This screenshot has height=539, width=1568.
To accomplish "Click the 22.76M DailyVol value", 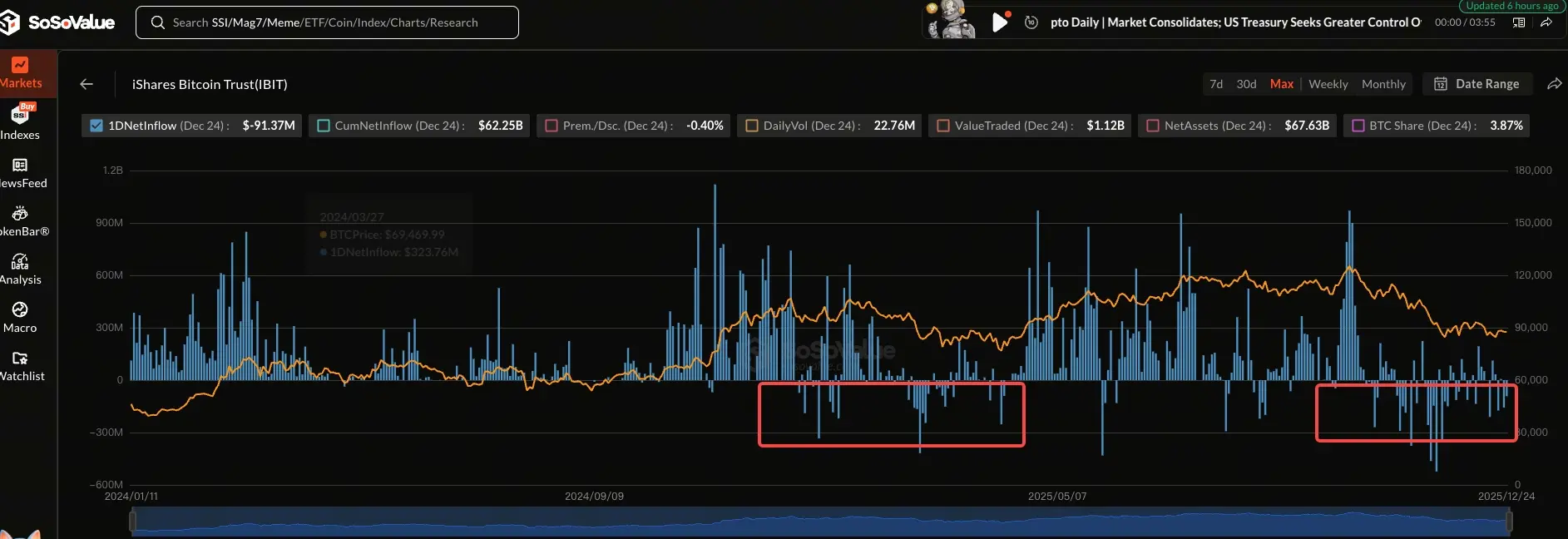I will click(x=894, y=126).
